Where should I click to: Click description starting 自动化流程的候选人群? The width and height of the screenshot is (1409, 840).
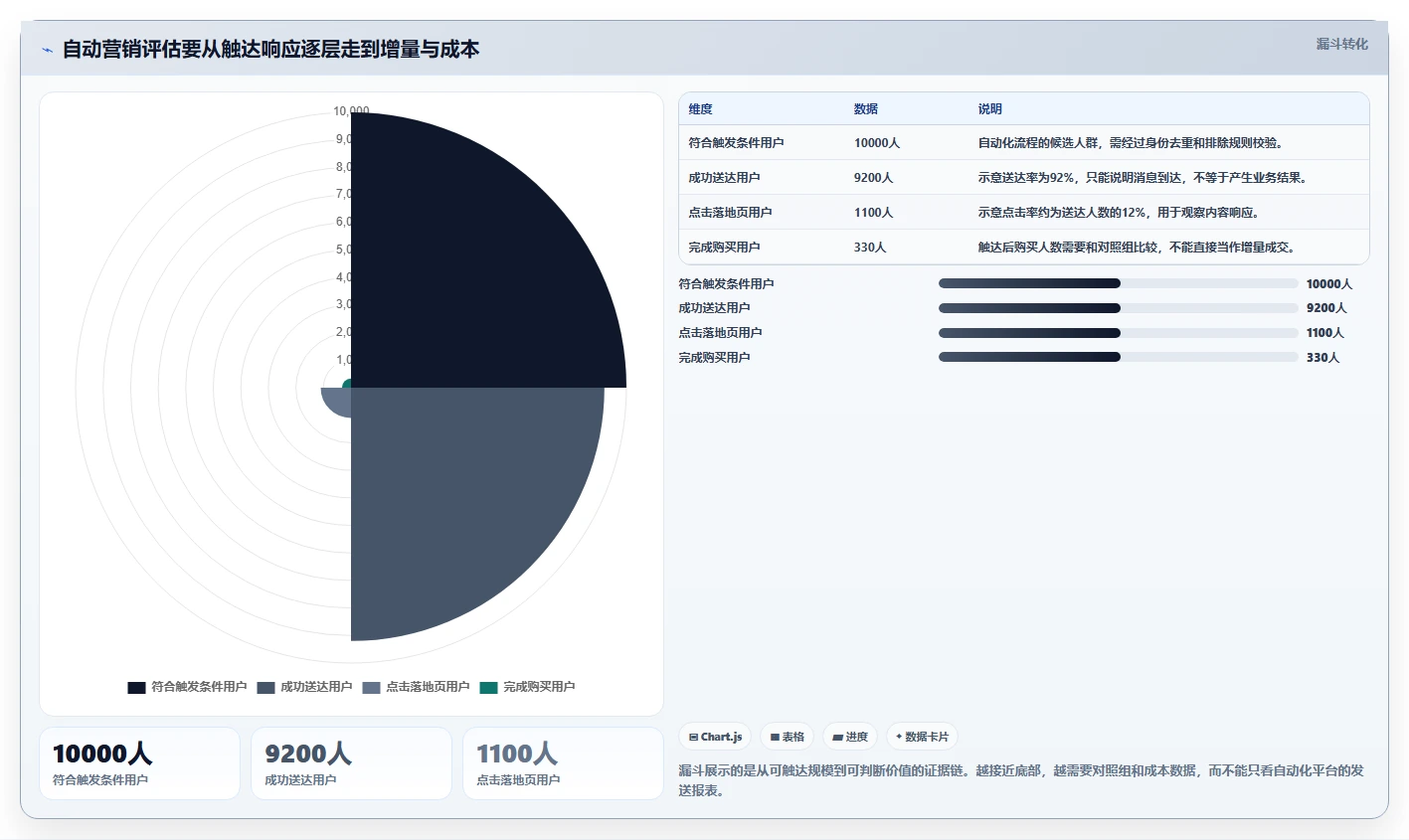pyautogui.click(x=1133, y=143)
